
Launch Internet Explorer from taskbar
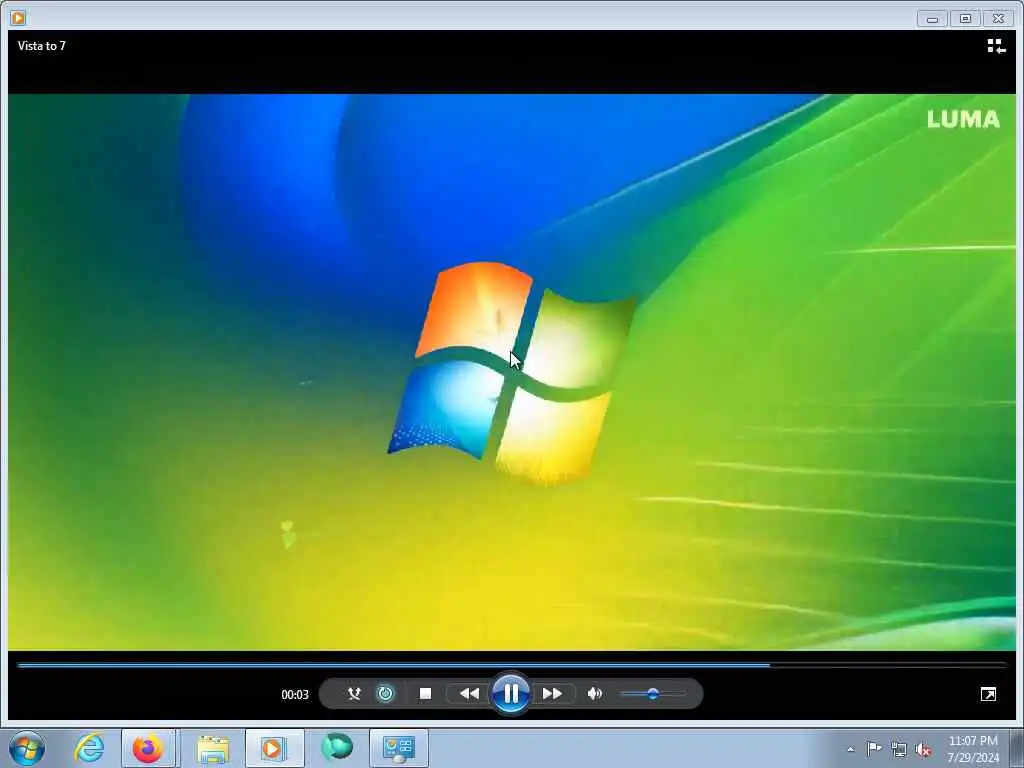click(x=89, y=748)
